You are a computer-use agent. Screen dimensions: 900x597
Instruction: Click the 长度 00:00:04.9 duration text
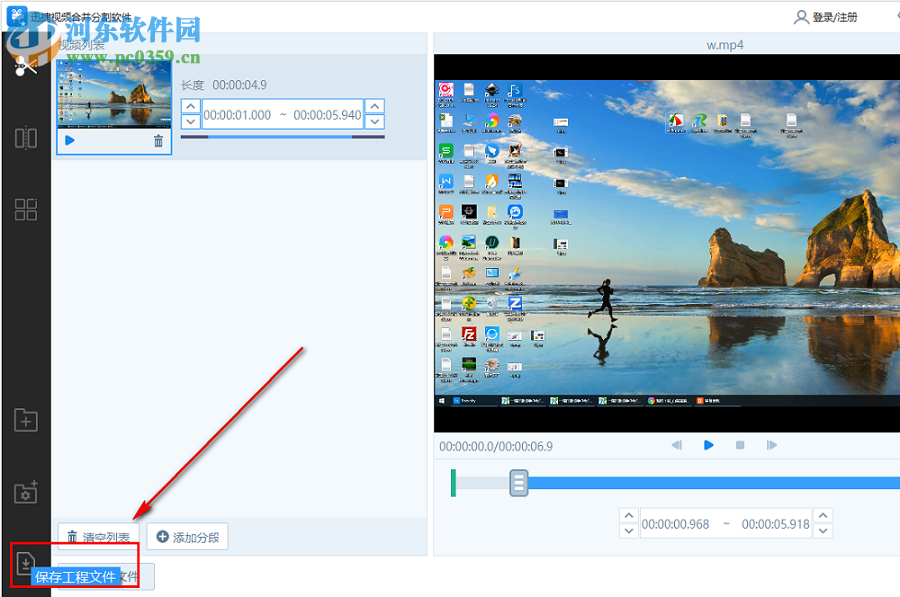pos(224,85)
